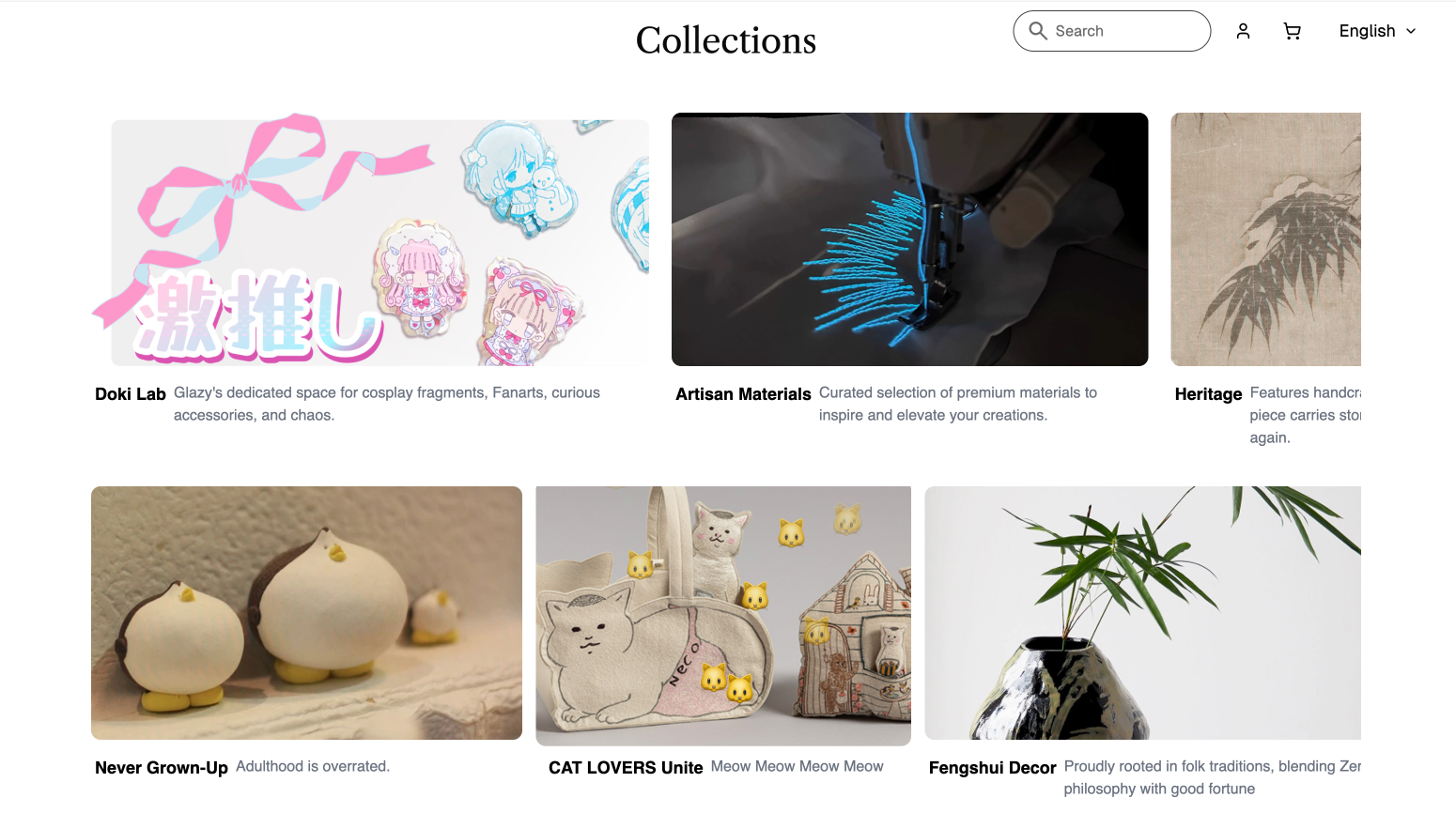Click the chevron next to English
Screen dimensions: 1456x813
click(x=1411, y=31)
